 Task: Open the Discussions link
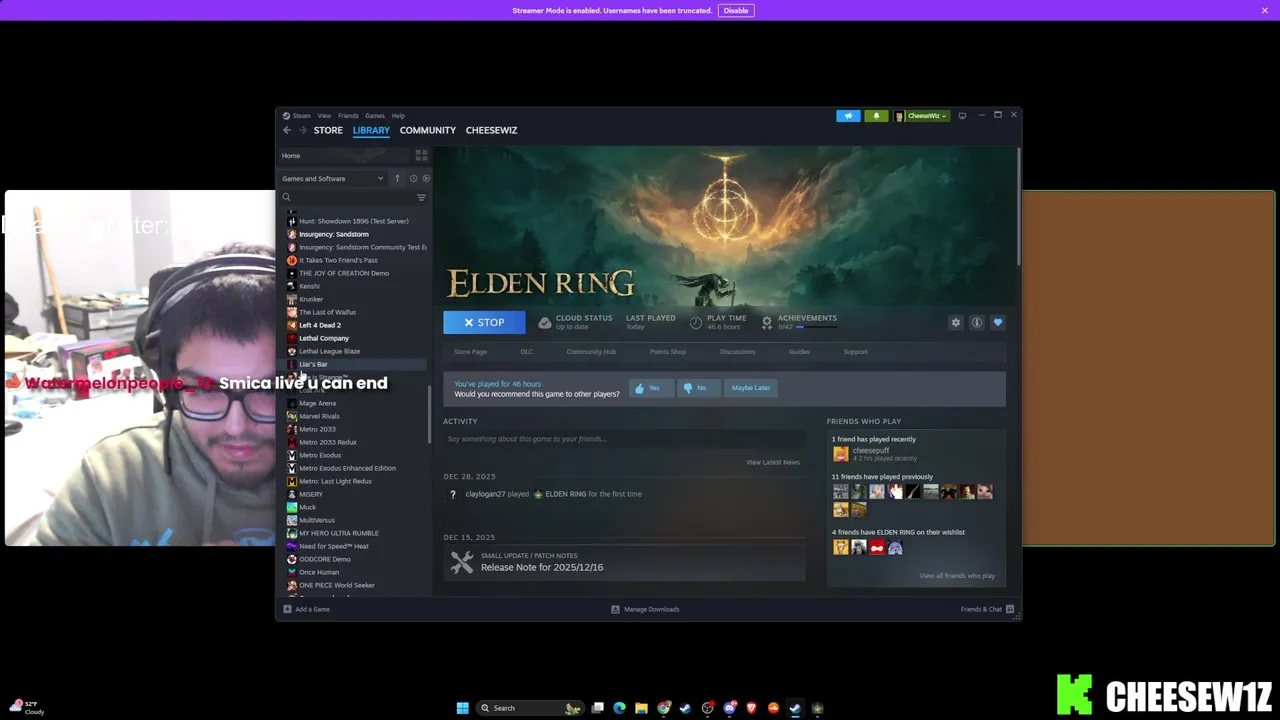coord(737,352)
